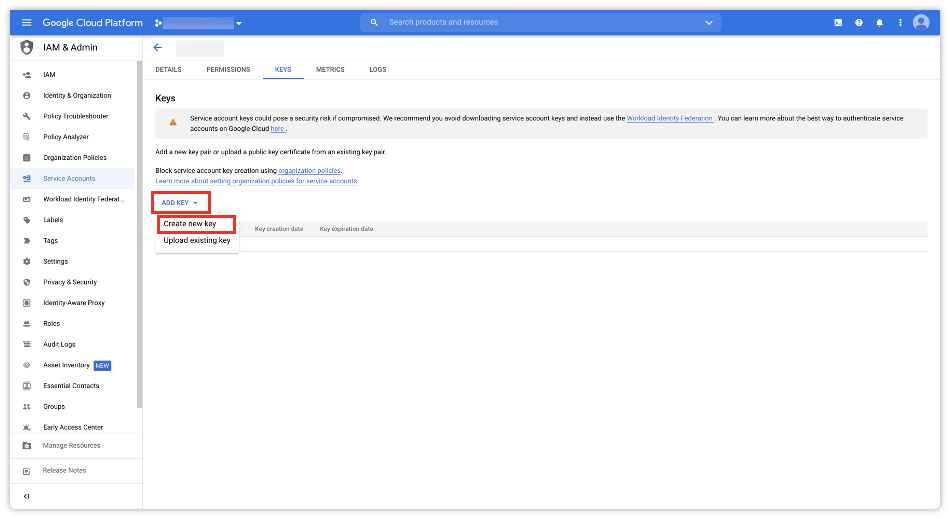The width and height of the screenshot is (950, 519).
Task: Click the Labels tag icon
Action: (x=27, y=220)
